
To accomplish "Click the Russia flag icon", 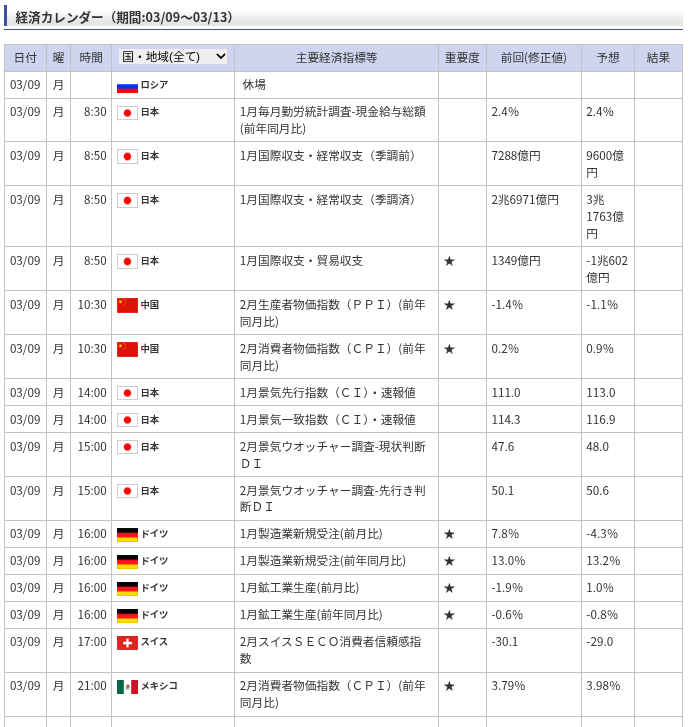I will [x=127, y=86].
